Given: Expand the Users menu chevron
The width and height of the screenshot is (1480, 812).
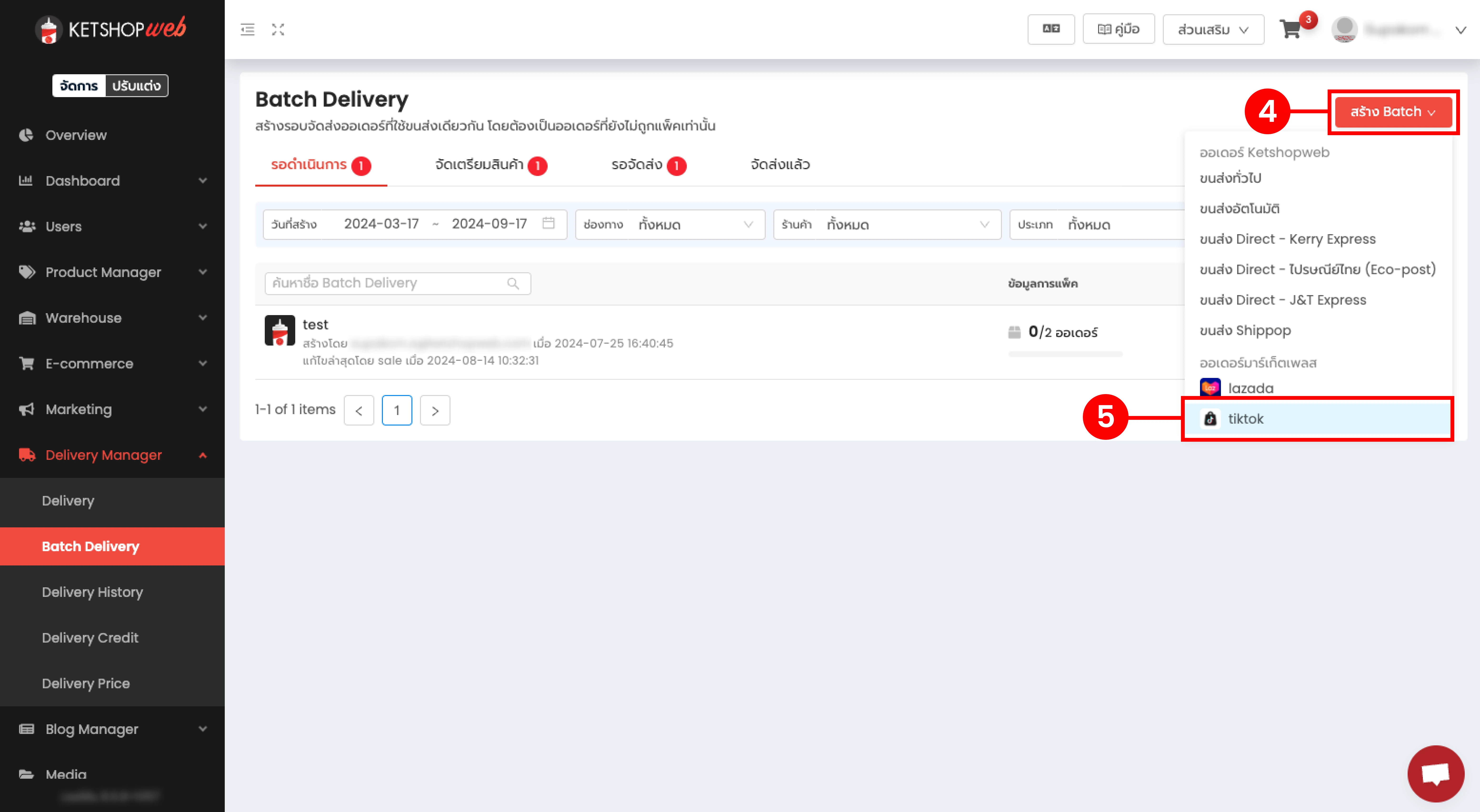Looking at the screenshot, I should point(203,226).
